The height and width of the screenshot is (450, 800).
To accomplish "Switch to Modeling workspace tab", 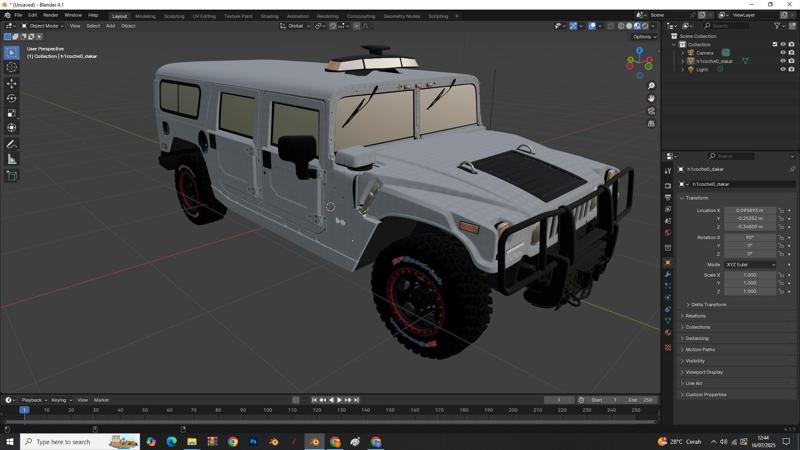I will [145, 16].
